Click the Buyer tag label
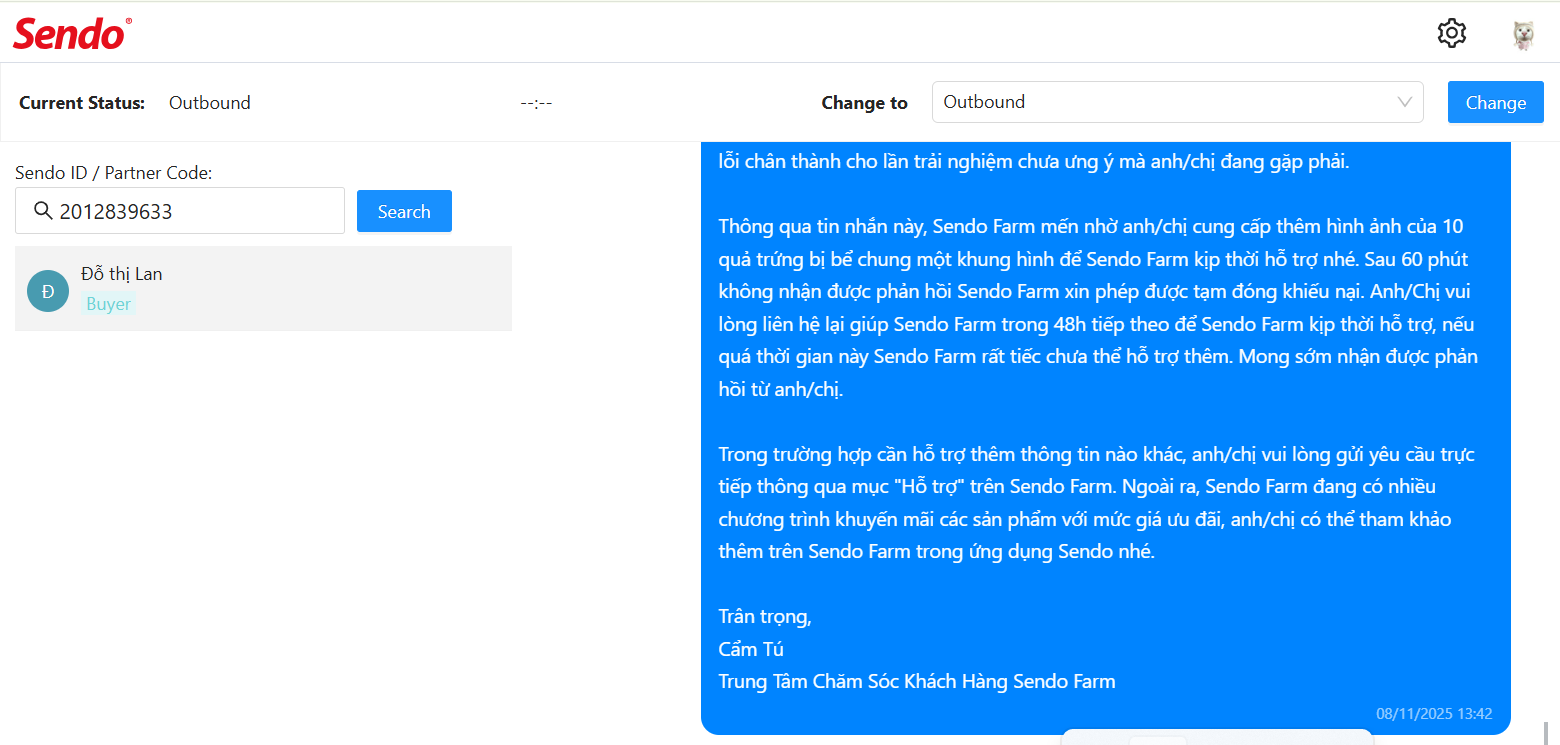The width and height of the screenshot is (1560, 745). (108, 304)
